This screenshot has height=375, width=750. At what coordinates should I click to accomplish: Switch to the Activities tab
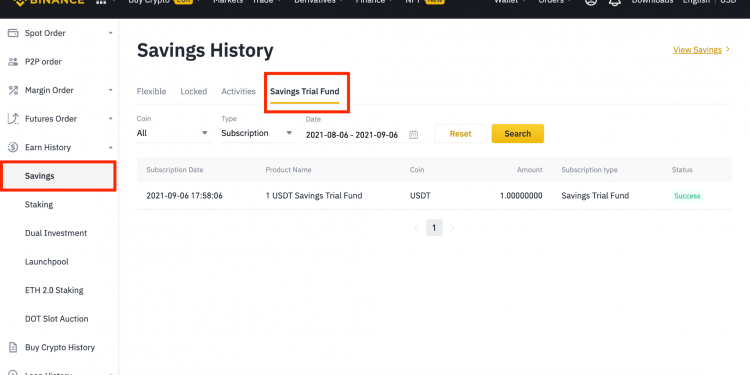pos(238,91)
